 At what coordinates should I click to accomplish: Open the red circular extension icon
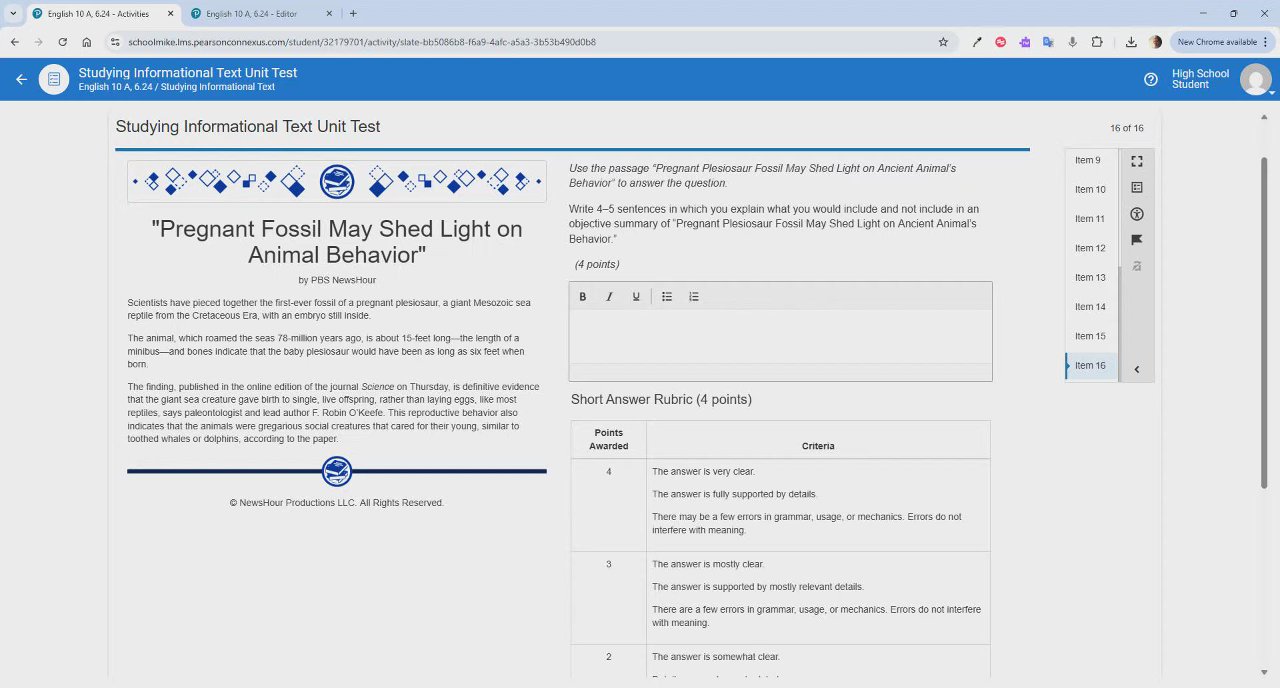[x=1001, y=42]
